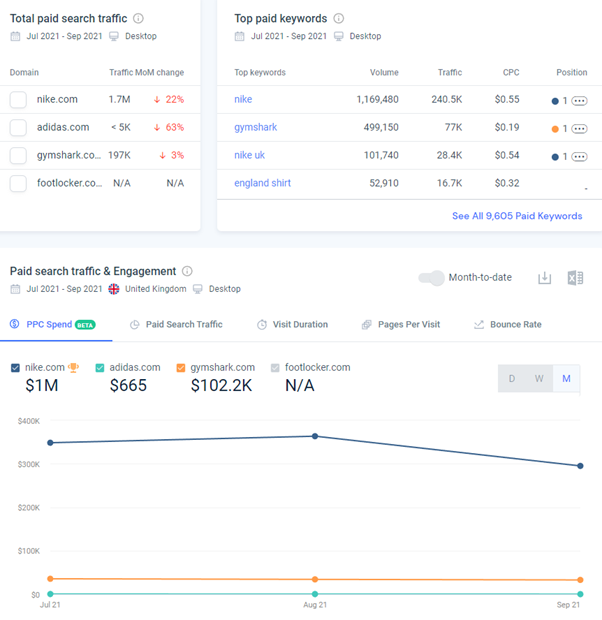Click info icon next to Top paid keywords
Screen dimensions: 602x620
pyautogui.click(x=338, y=18)
